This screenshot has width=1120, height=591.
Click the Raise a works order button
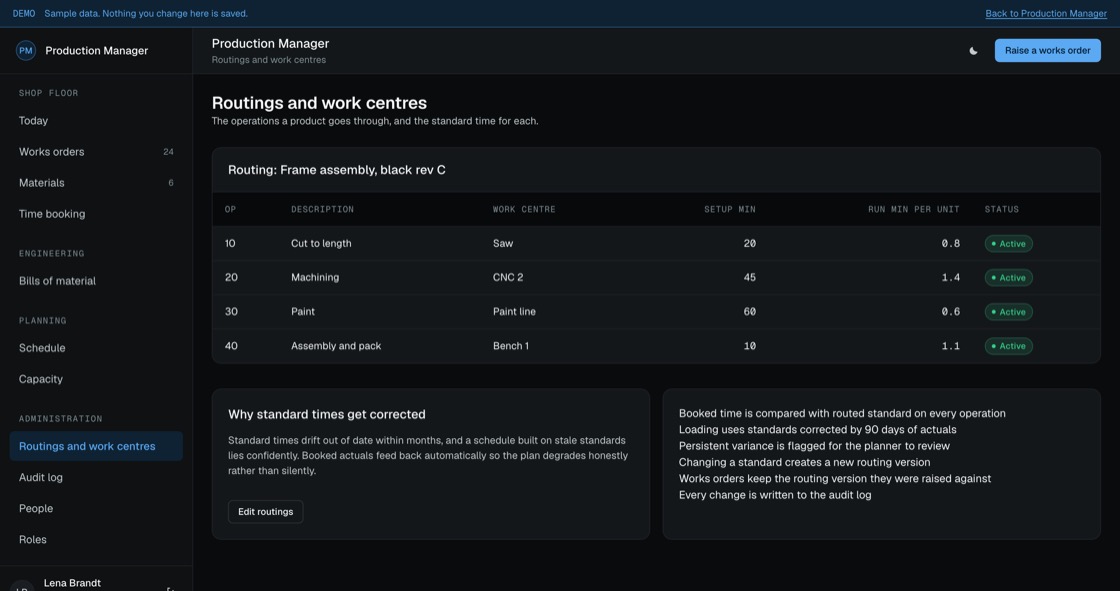tap(1047, 51)
